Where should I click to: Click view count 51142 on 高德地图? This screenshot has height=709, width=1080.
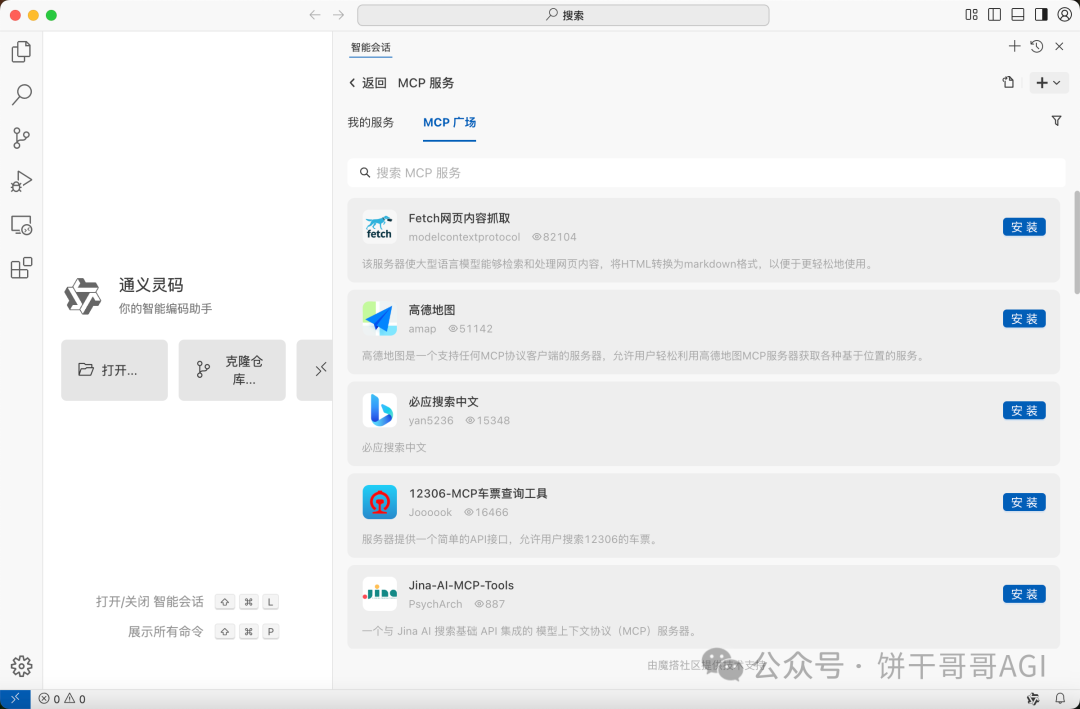(470, 329)
